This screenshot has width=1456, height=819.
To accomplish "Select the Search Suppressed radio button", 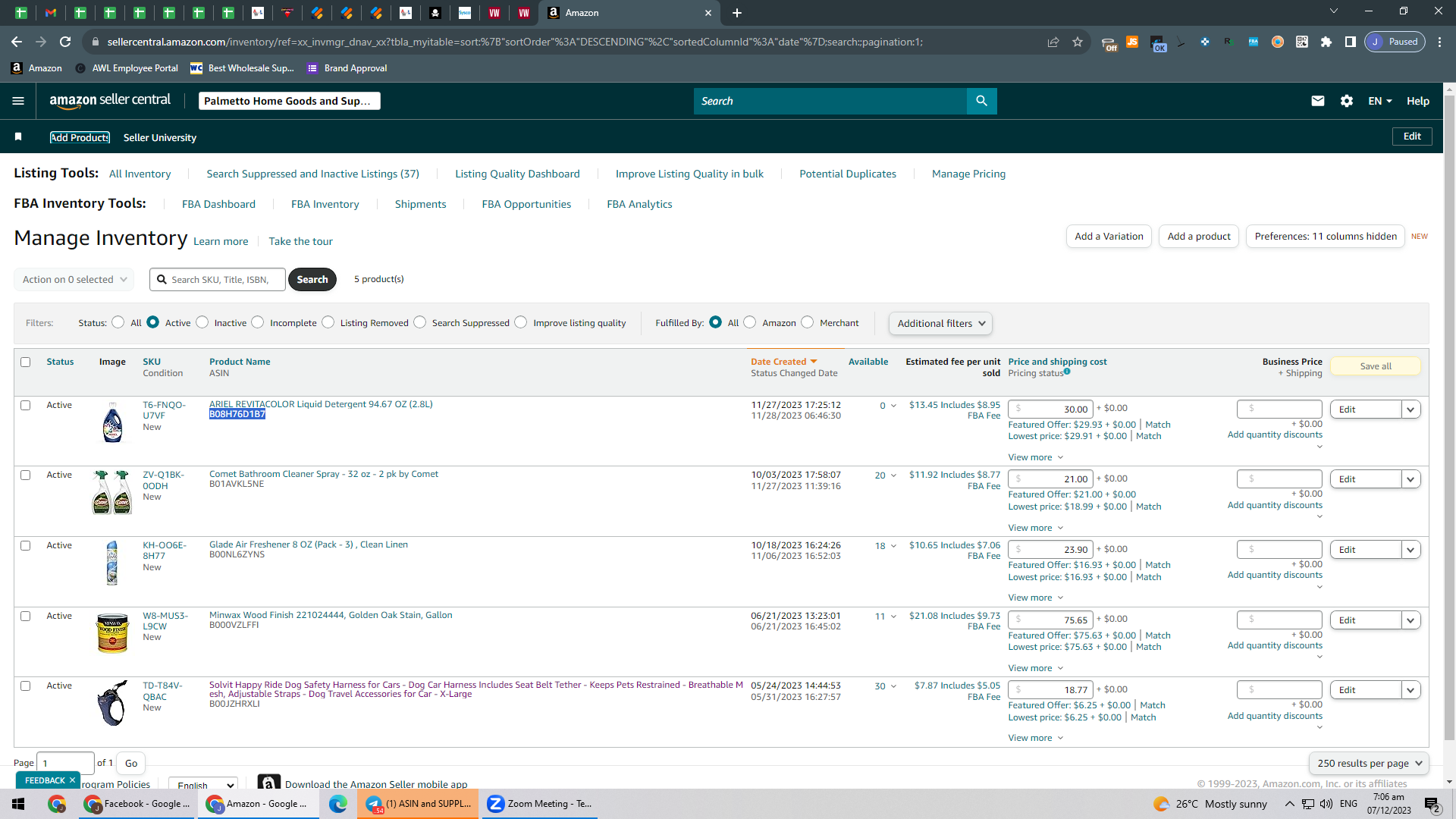I will pyautogui.click(x=420, y=322).
